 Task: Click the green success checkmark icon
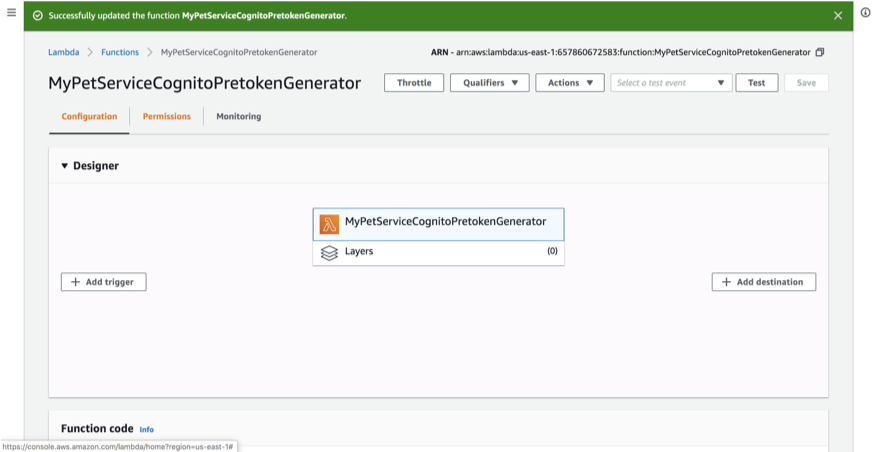pyautogui.click(x=38, y=16)
